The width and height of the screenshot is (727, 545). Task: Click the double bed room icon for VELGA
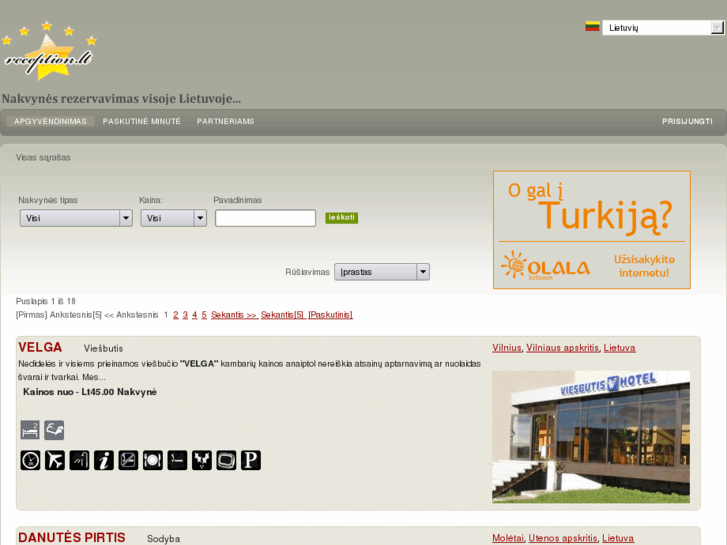[x=30, y=430]
